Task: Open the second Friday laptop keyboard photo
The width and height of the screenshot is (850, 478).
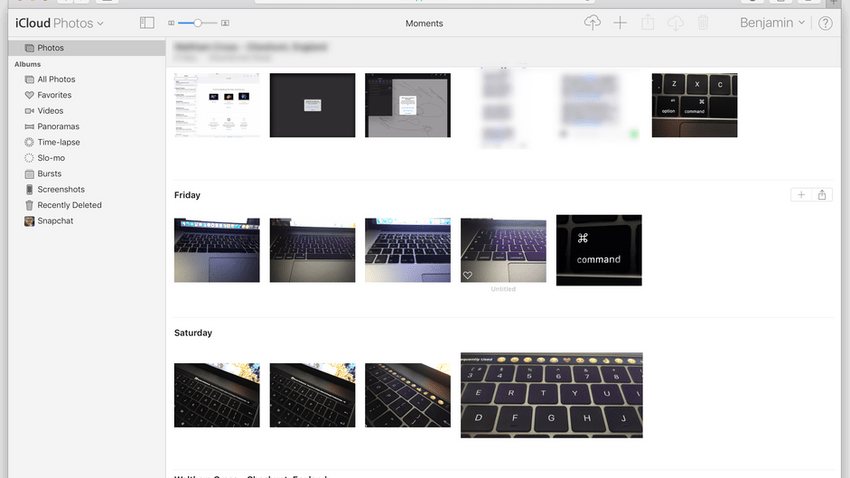Action: (312, 250)
